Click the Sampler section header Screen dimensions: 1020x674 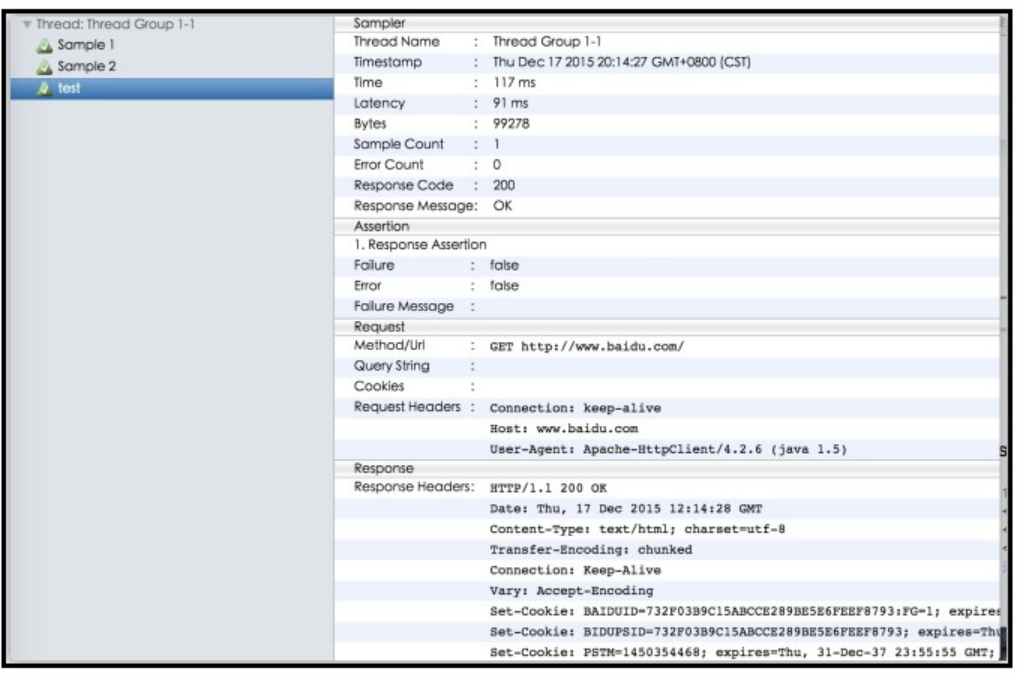point(667,23)
